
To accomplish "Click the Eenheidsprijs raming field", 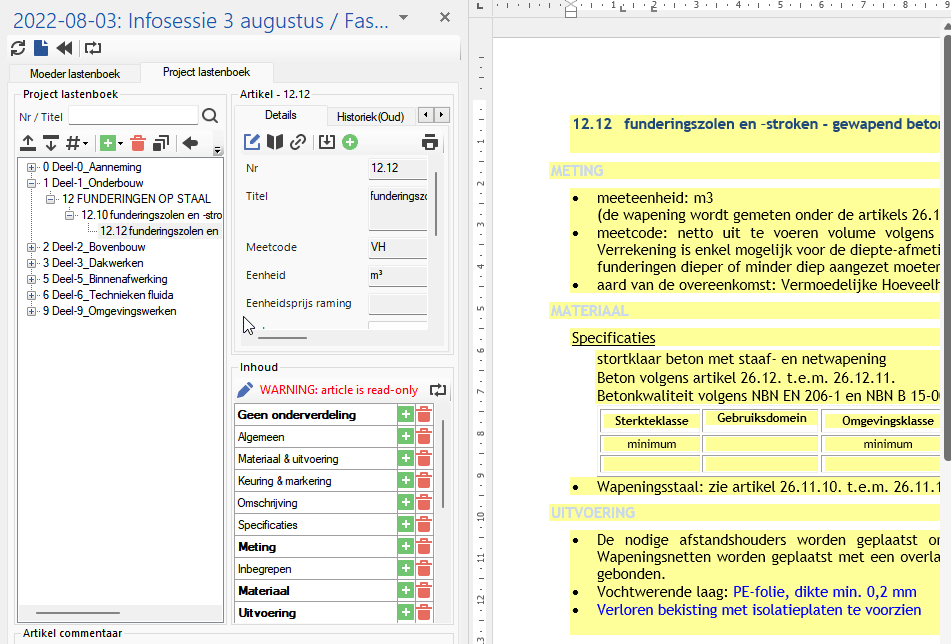I will click(x=398, y=303).
